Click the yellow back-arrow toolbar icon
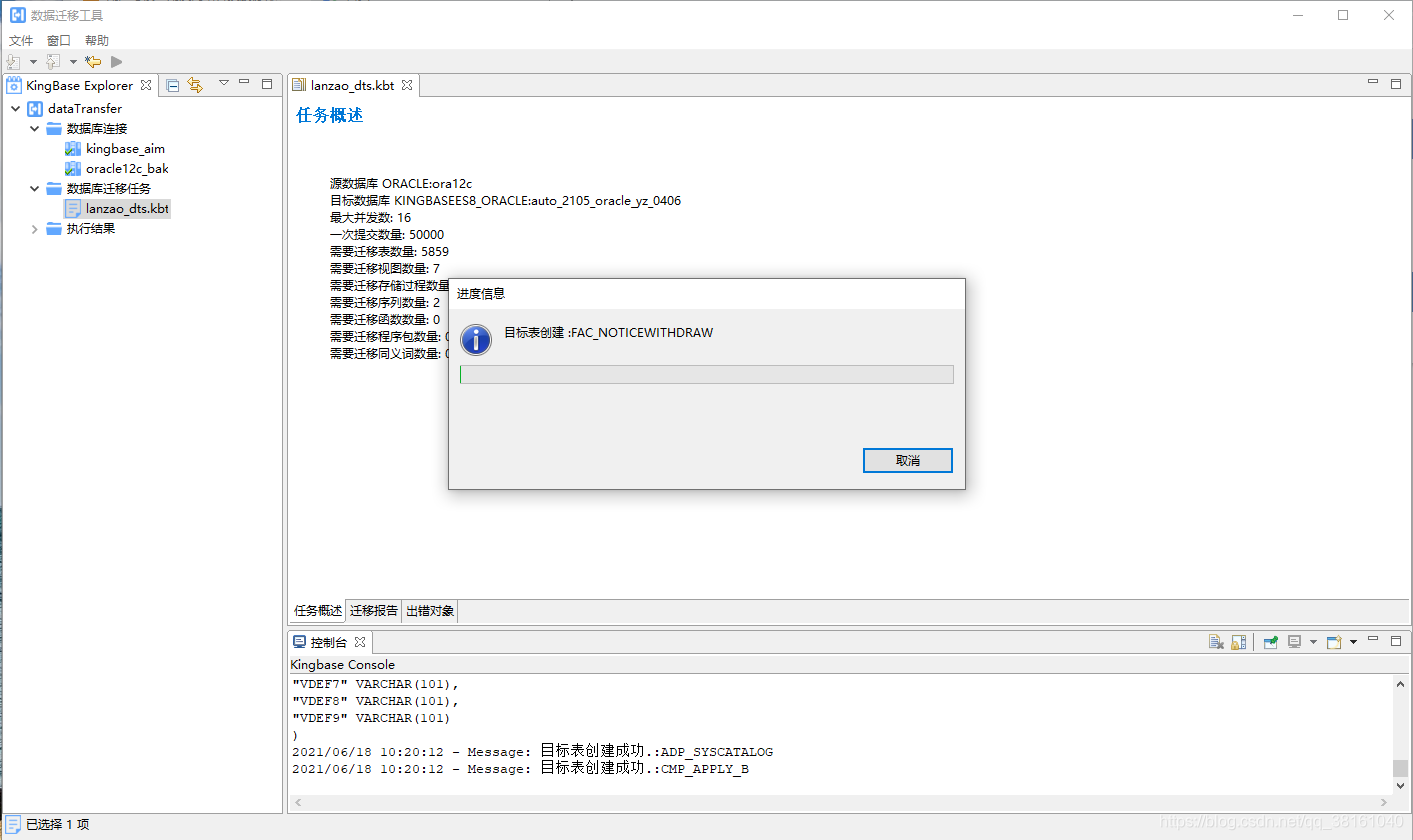The height and width of the screenshot is (840, 1413). pos(93,62)
